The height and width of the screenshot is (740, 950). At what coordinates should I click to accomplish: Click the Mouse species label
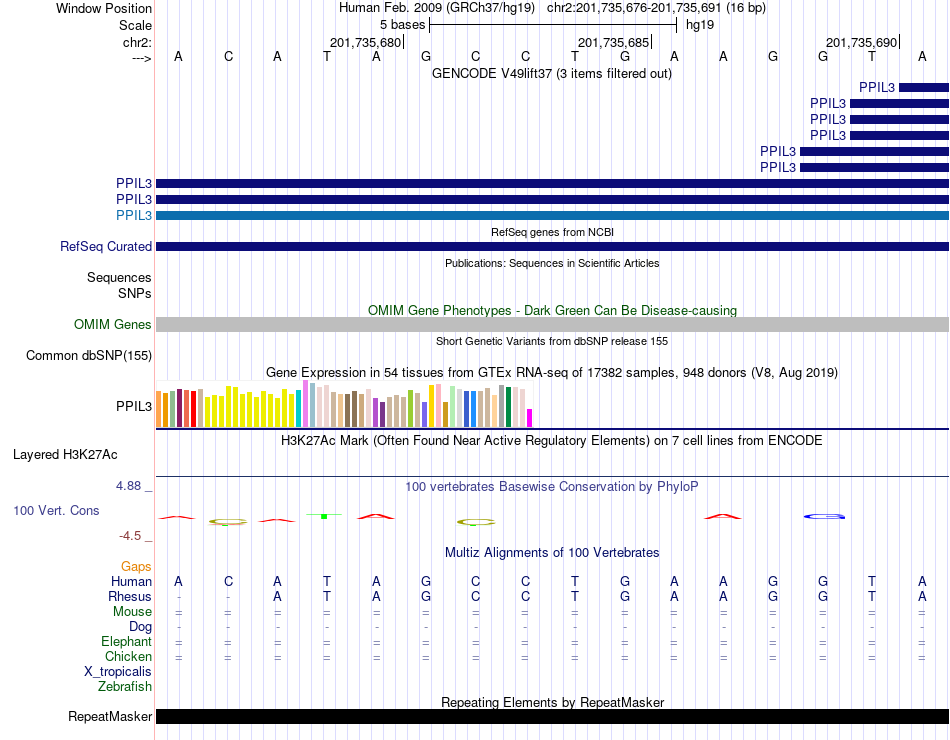132,612
